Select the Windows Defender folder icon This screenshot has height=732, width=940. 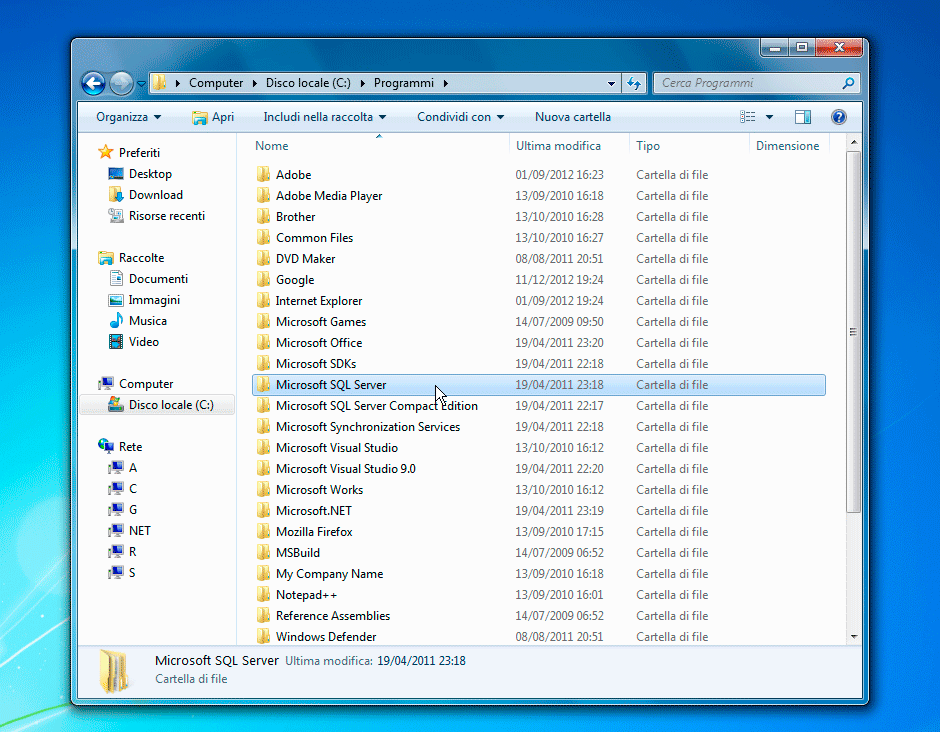[x=263, y=636]
